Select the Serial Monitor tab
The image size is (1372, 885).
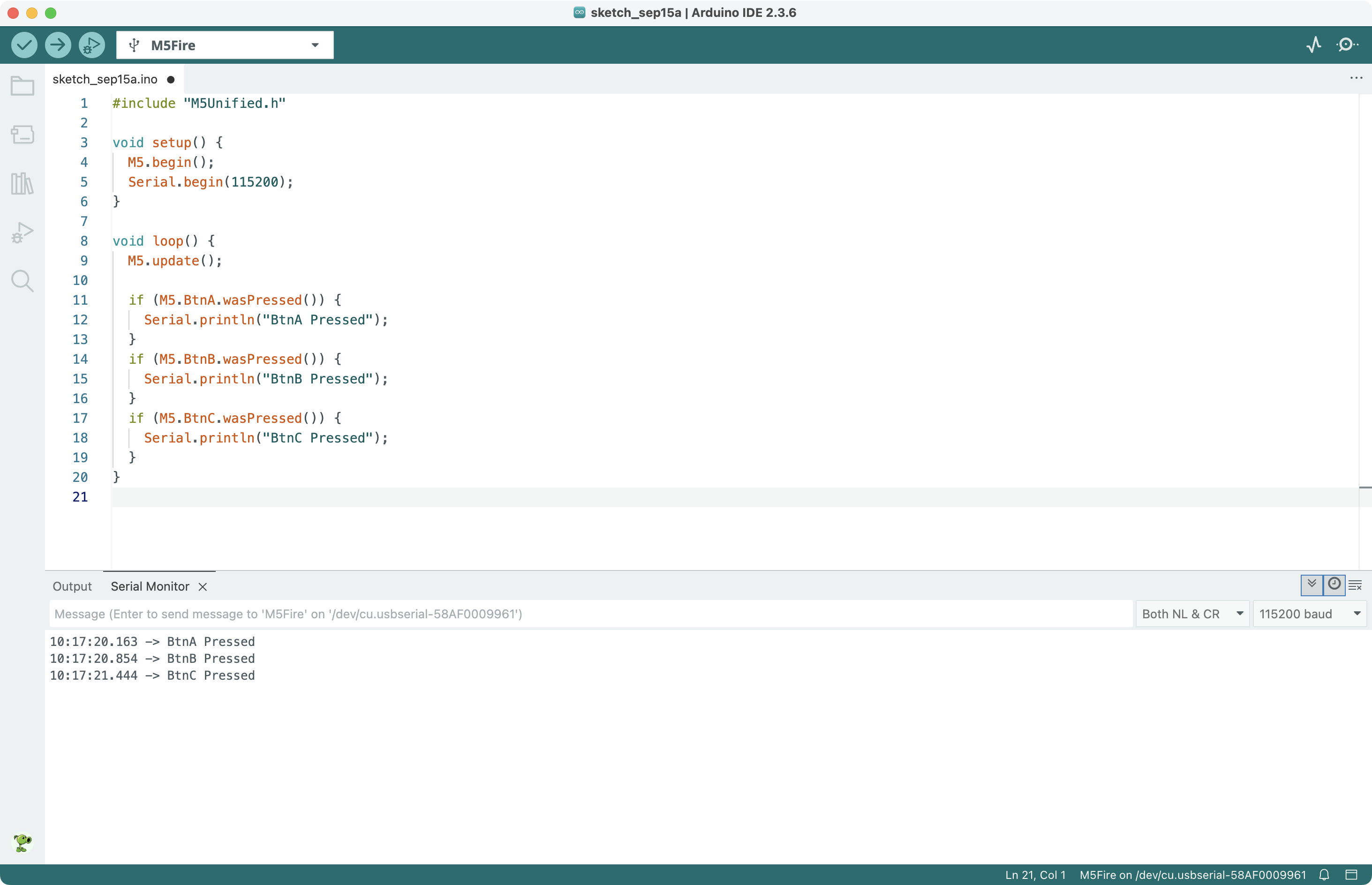coord(150,586)
